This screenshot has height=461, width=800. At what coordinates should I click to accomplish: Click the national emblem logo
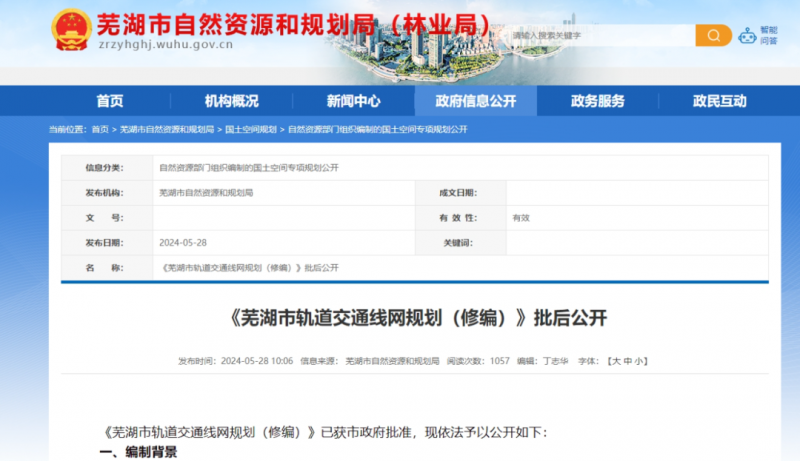coord(71,31)
